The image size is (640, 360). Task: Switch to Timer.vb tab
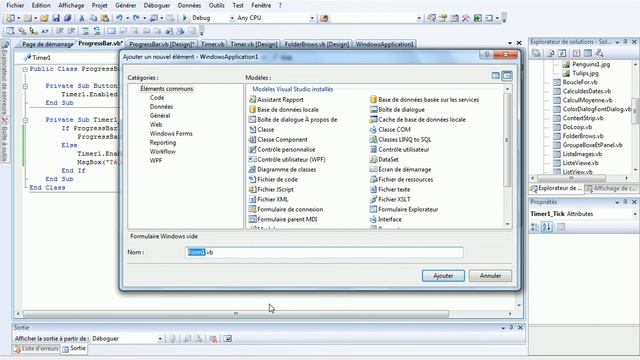212,44
